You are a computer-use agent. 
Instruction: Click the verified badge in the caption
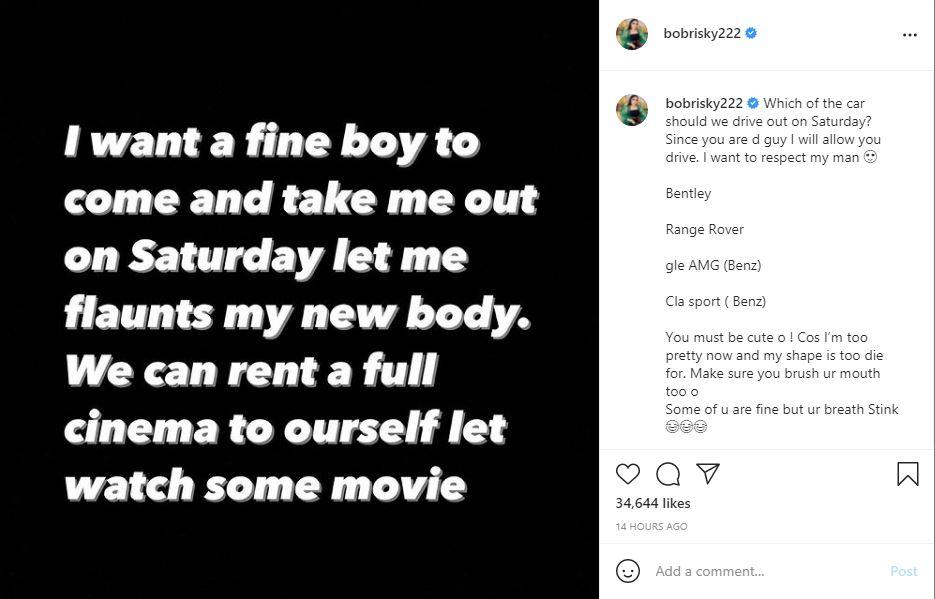[753, 103]
